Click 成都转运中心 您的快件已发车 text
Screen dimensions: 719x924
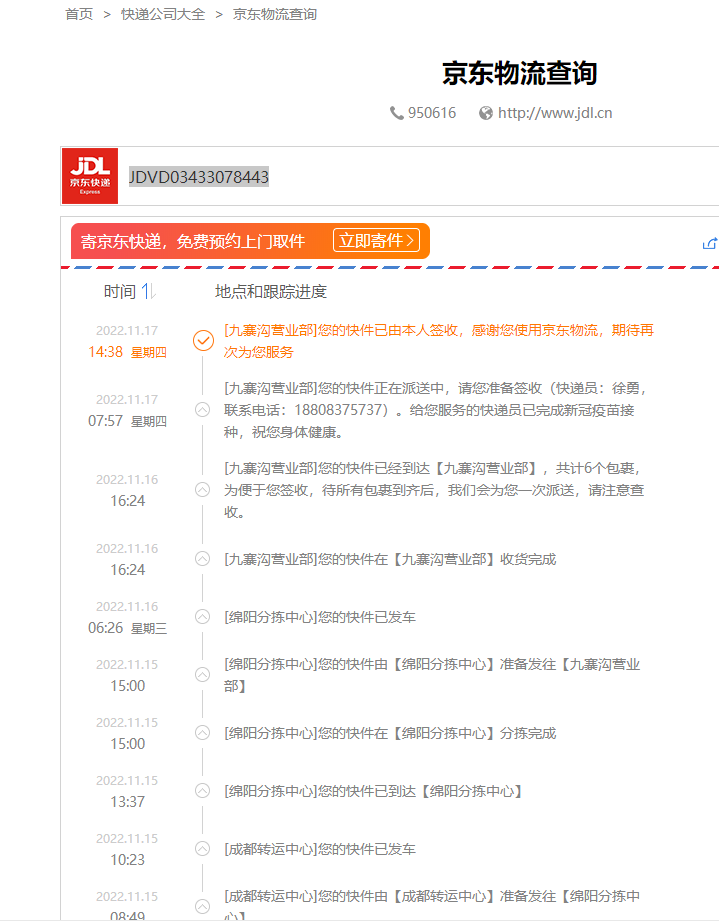point(320,849)
